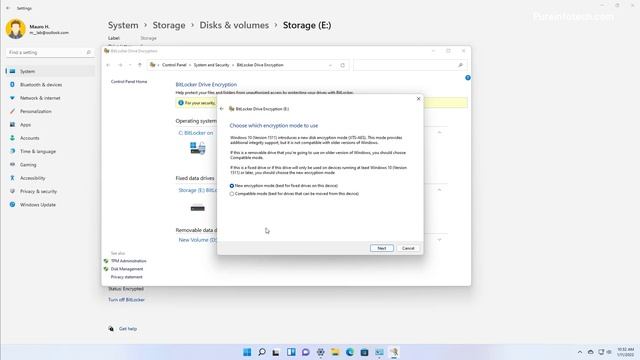This screenshot has width=640, height=360.
Task: Click Settings window back arrow
Action: pyautogui.click(x=8, y=8)
